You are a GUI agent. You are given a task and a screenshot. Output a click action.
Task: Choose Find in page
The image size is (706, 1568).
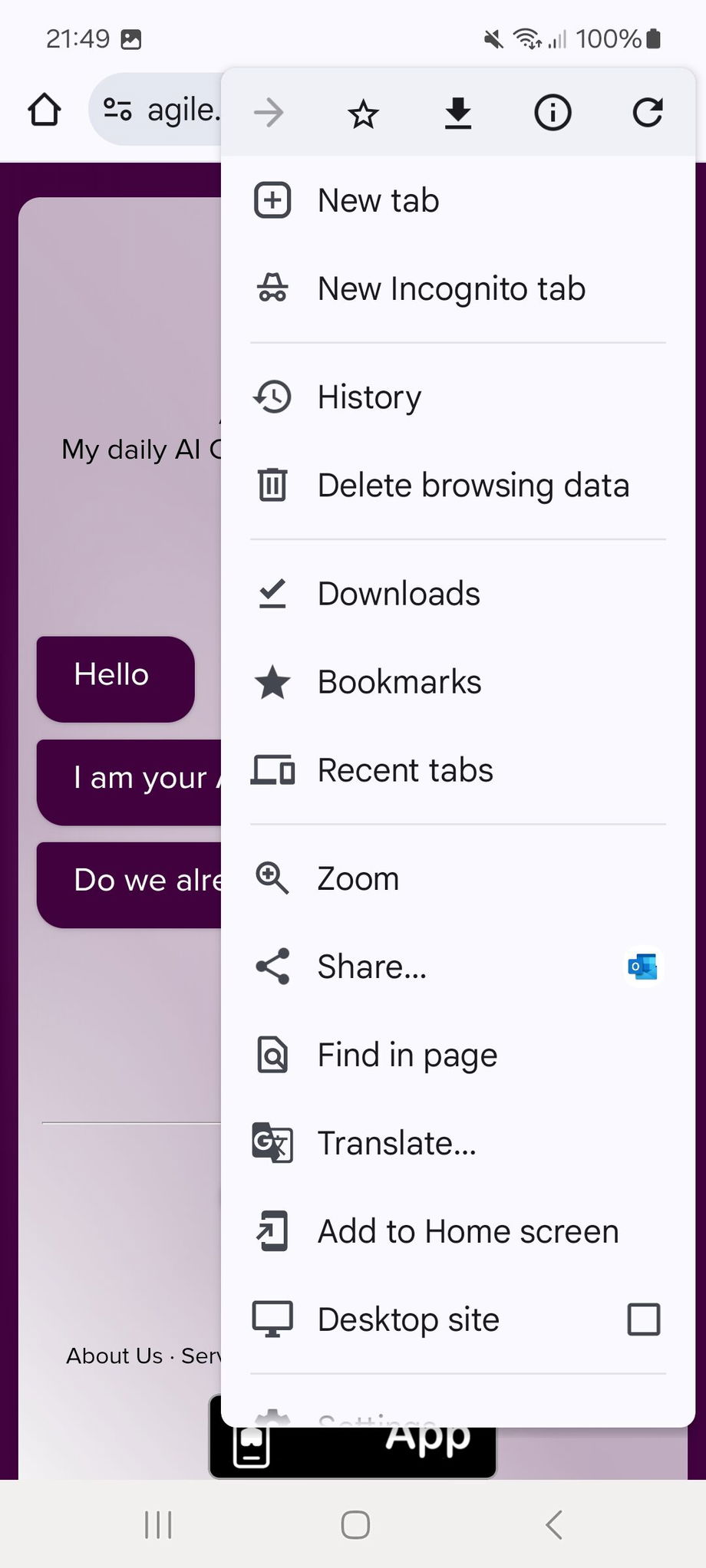coord(407,1055)
